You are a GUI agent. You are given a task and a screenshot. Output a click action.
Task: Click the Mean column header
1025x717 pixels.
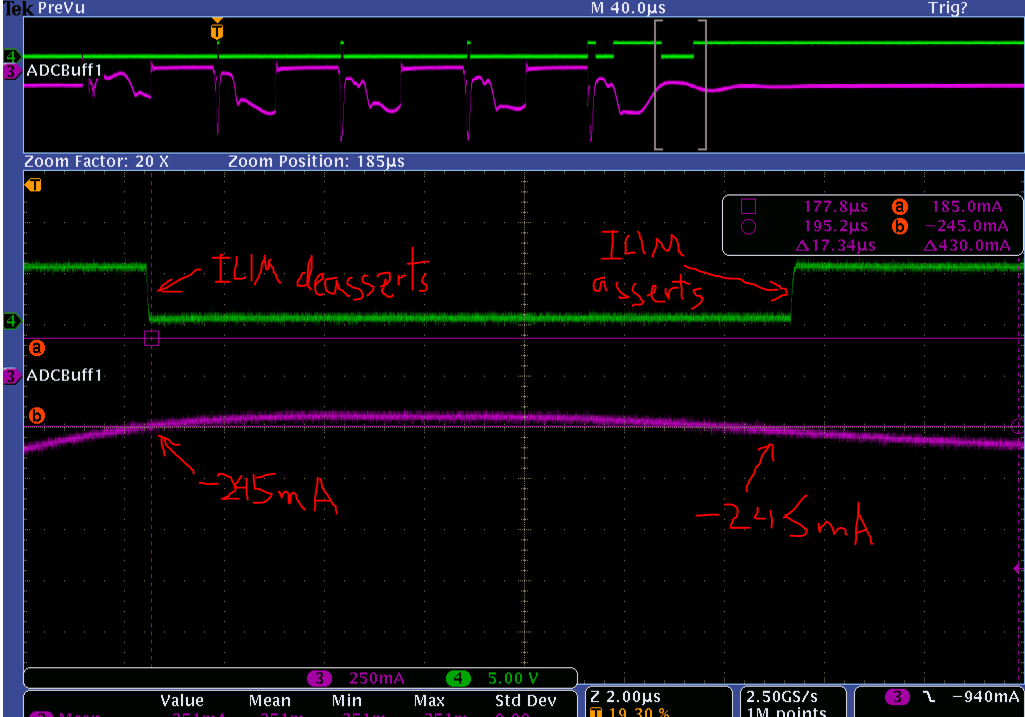pos(269,701)
